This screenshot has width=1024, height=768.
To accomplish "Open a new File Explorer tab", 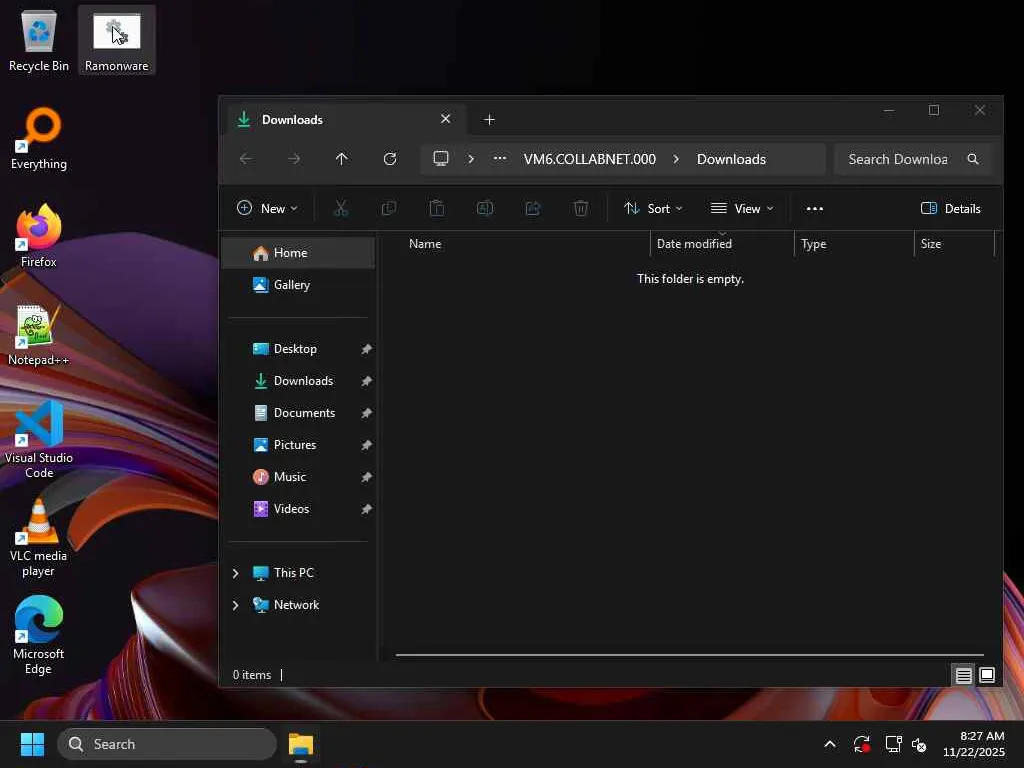I will click(489, 120).
